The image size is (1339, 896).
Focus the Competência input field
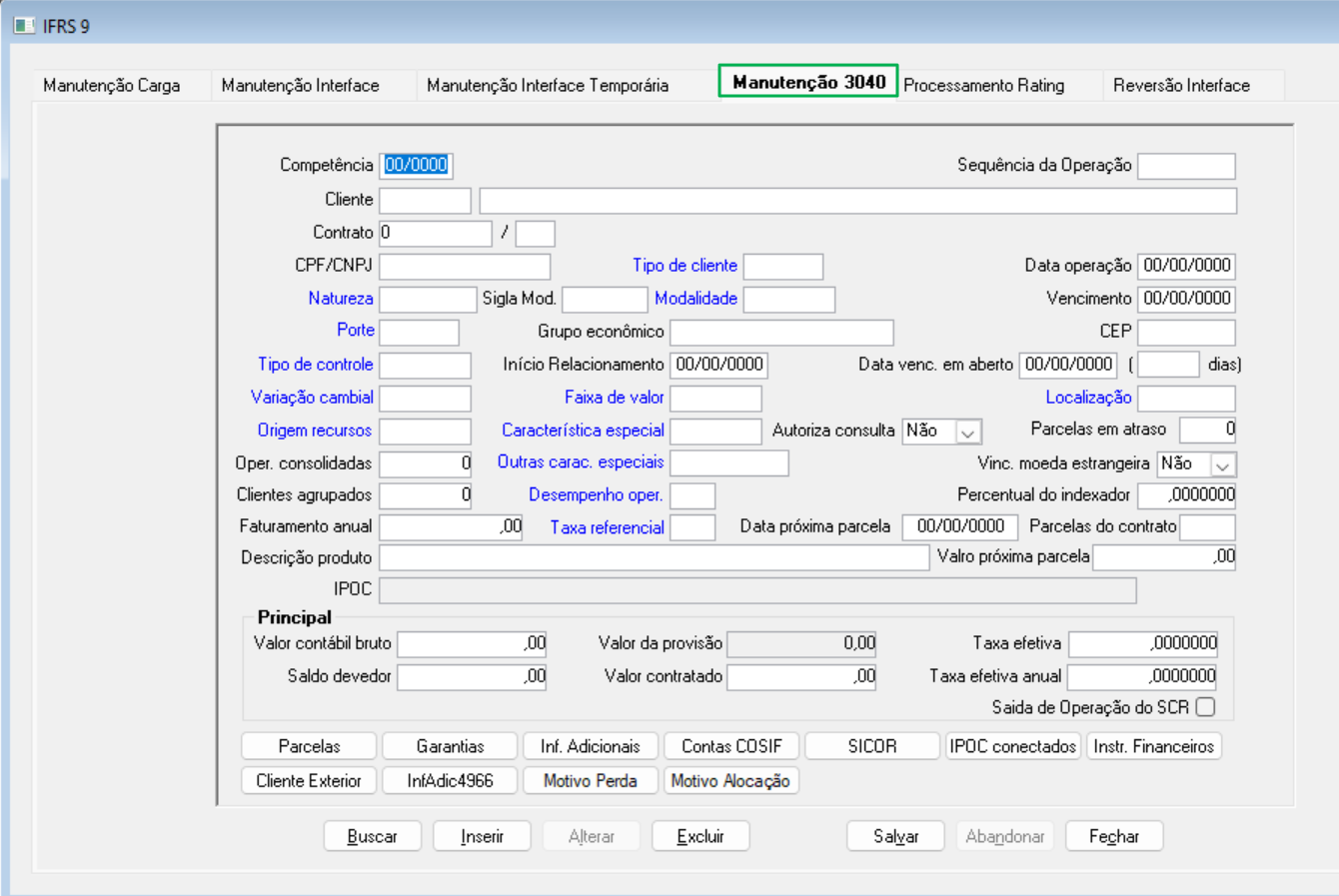417,166
